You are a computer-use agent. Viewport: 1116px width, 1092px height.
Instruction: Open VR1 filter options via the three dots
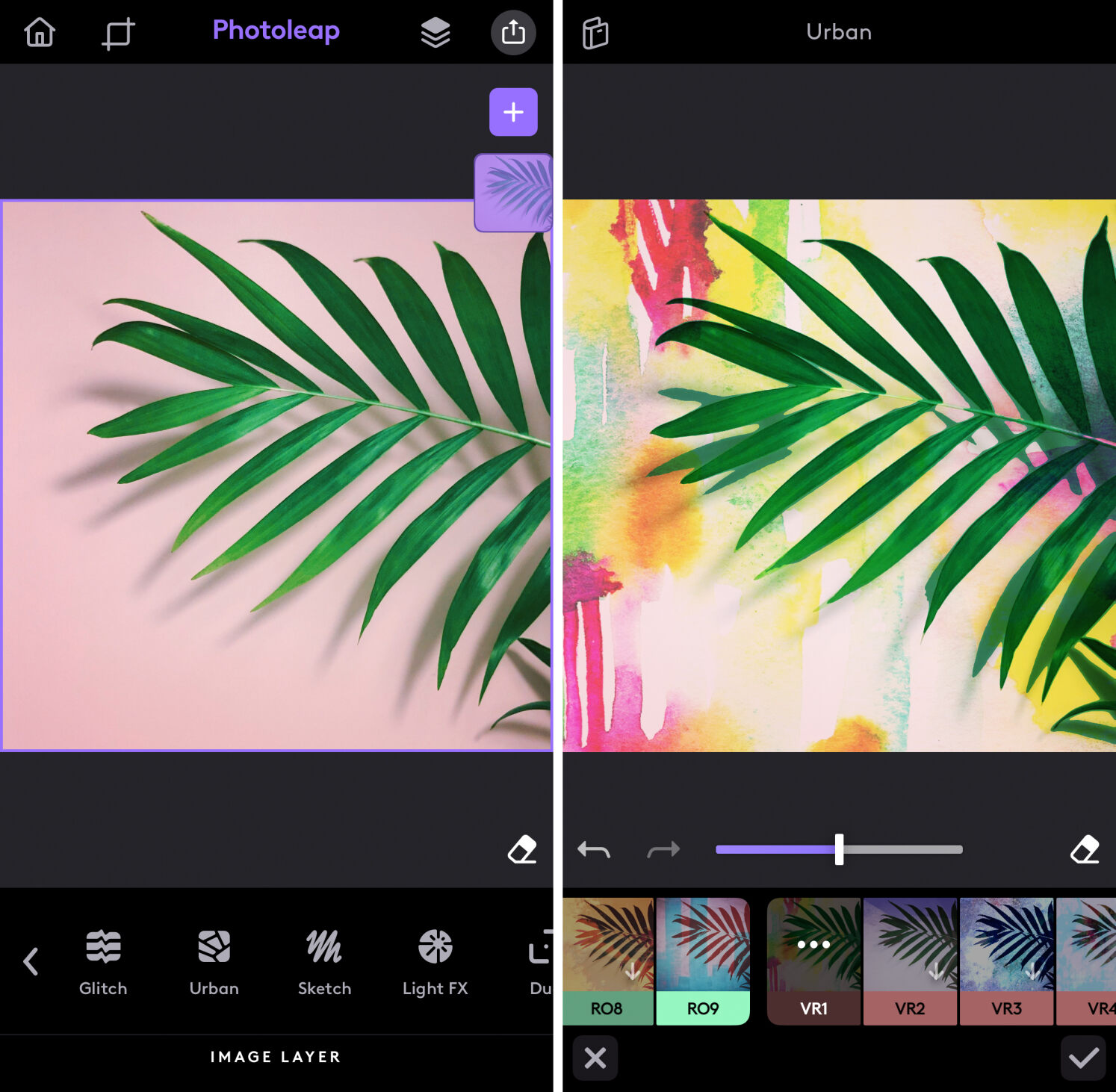point(813,944)
